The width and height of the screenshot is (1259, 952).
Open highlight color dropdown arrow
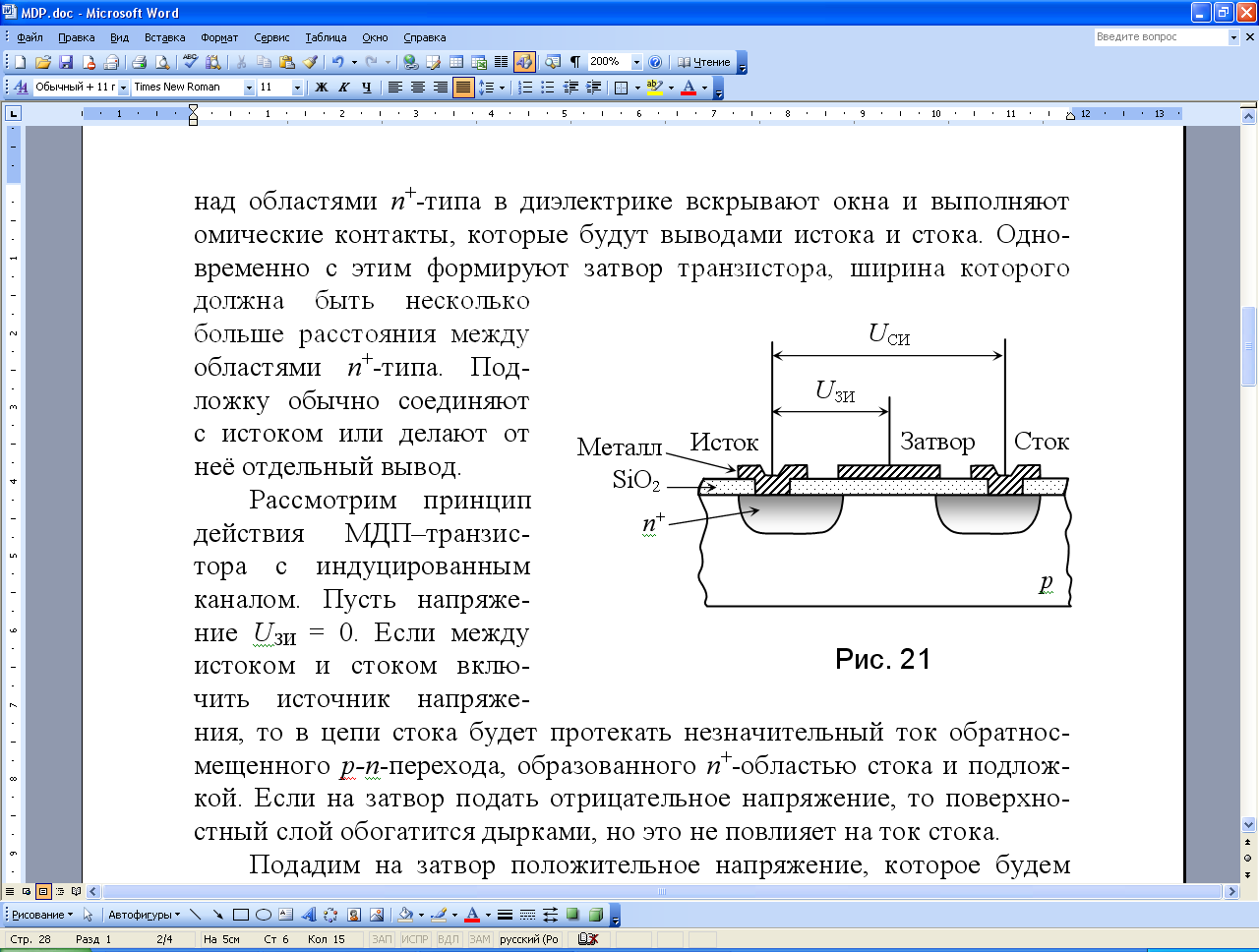(671, 88)
